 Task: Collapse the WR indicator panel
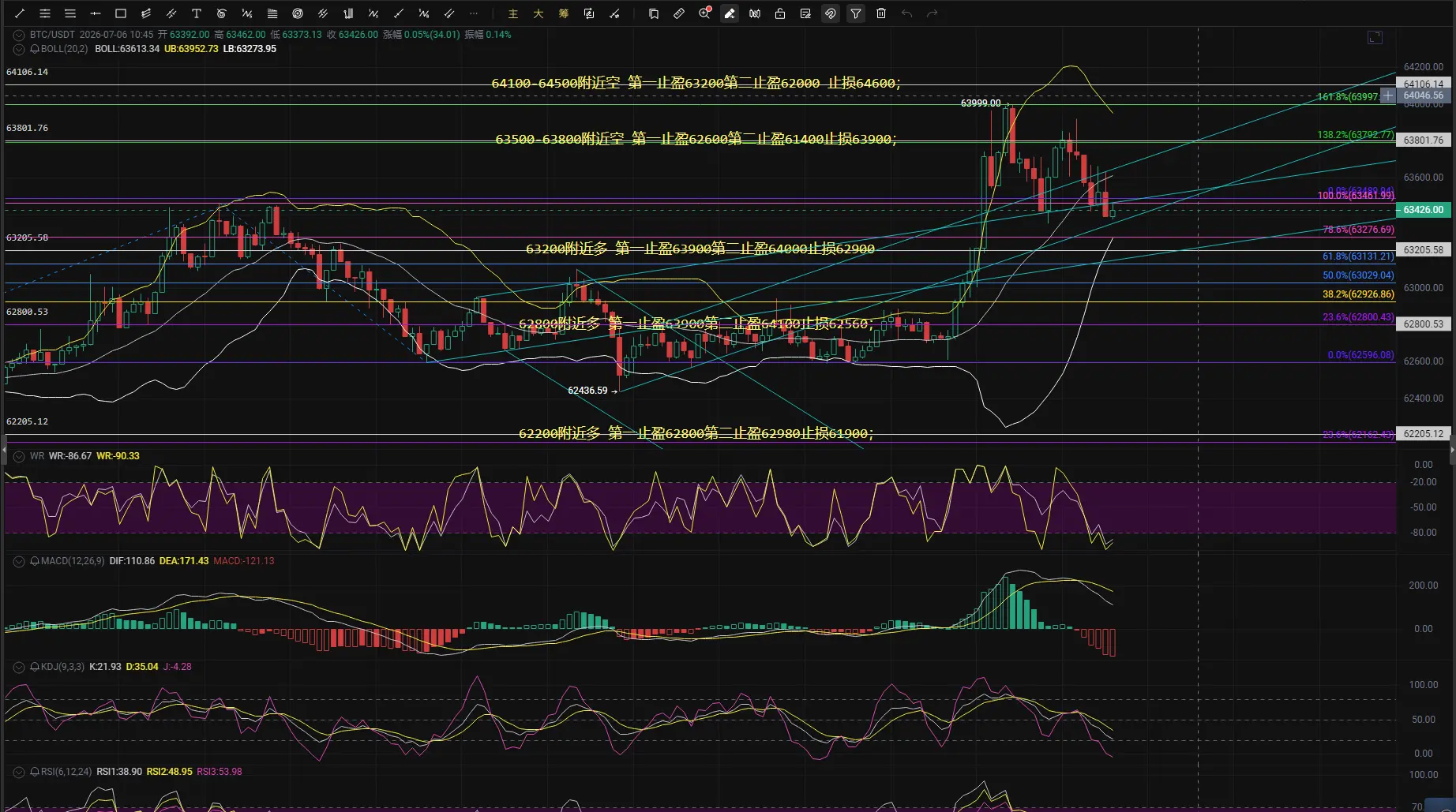[19, 456]
